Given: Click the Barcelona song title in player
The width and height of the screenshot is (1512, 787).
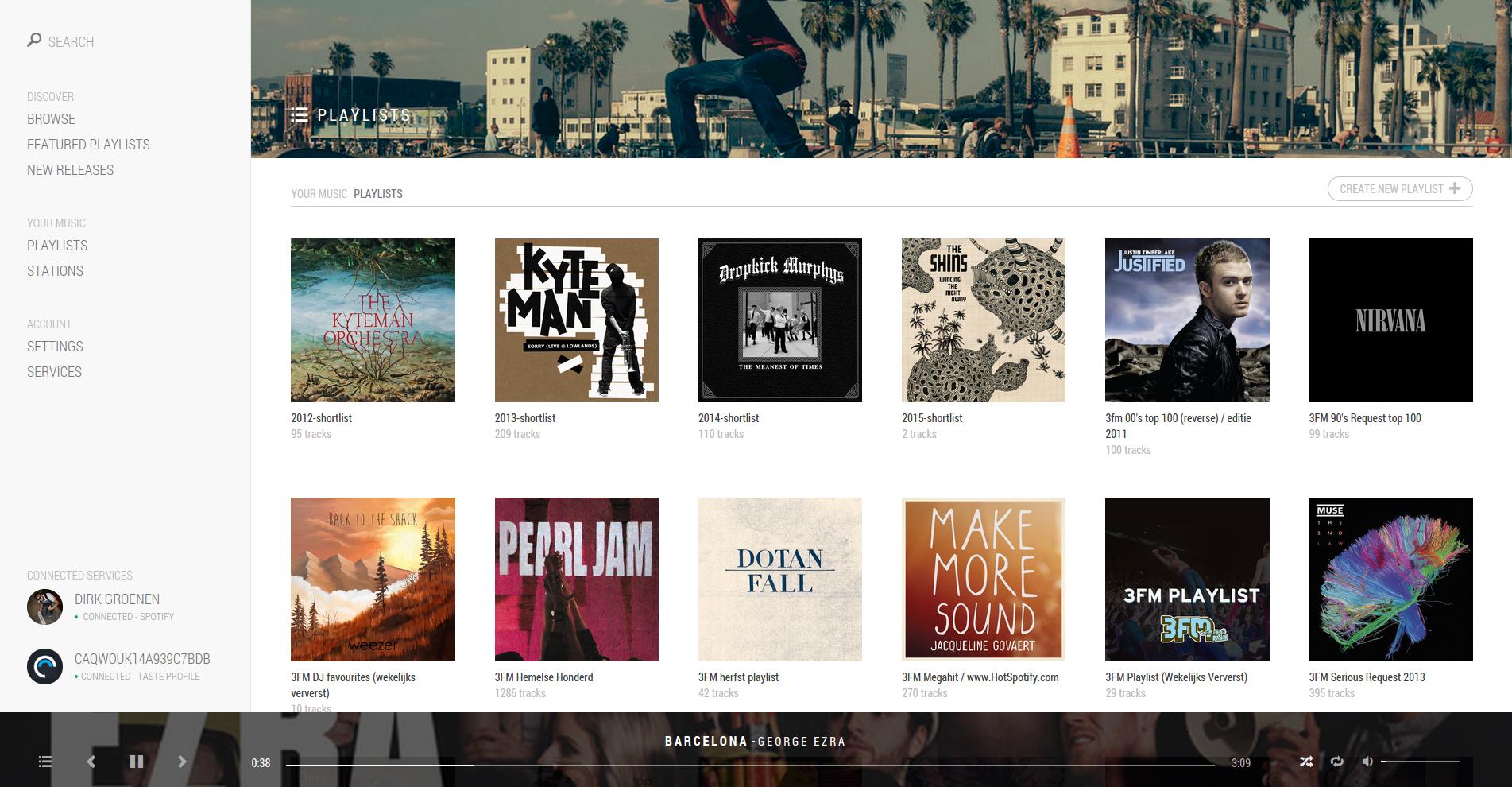Looking at the screenshot, I should [x=706, y=741].
